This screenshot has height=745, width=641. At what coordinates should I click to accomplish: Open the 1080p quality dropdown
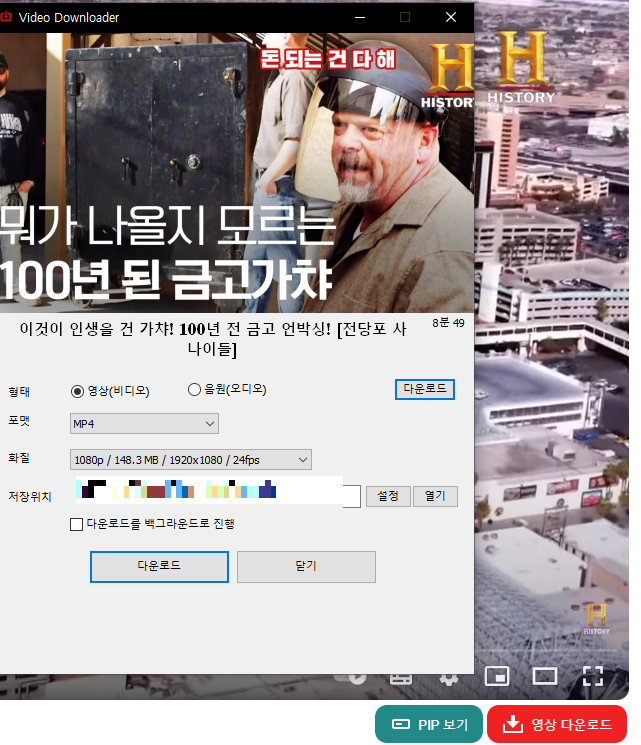coord(191,459)
